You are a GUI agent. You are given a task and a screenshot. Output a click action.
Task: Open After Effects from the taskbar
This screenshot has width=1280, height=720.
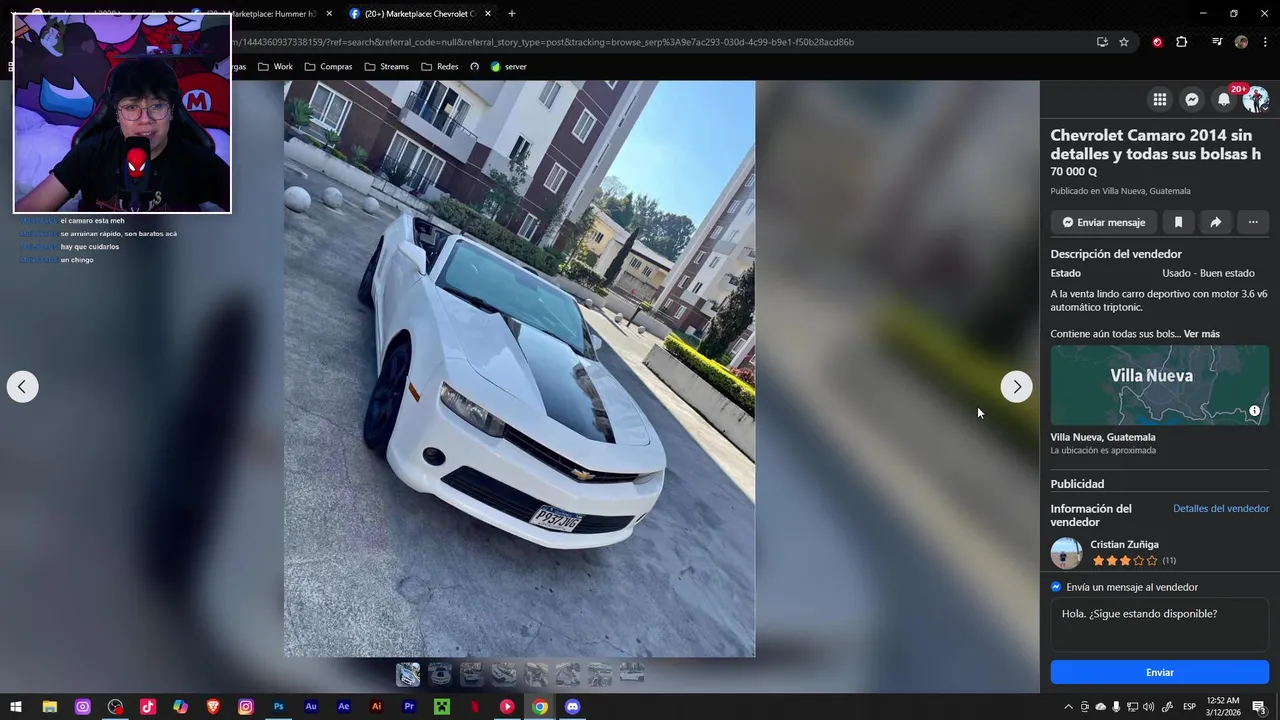click(344, 707)
